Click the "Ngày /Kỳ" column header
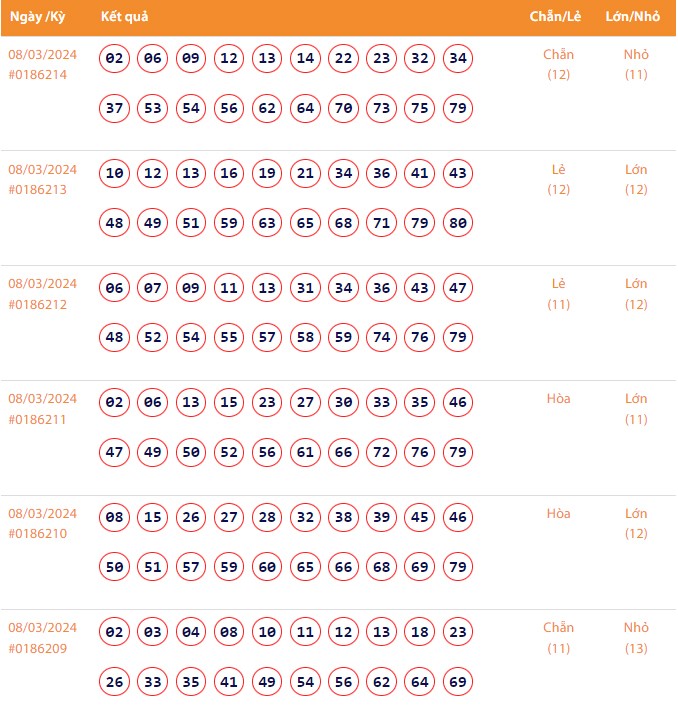678x715 pixels. pyautogui.click(x=39, y=18)
